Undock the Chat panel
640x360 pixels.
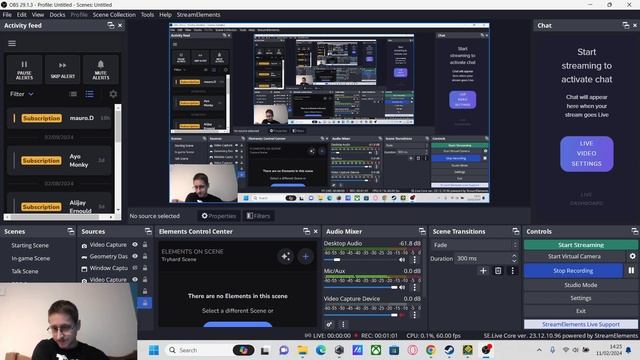[x=625, y=25]
